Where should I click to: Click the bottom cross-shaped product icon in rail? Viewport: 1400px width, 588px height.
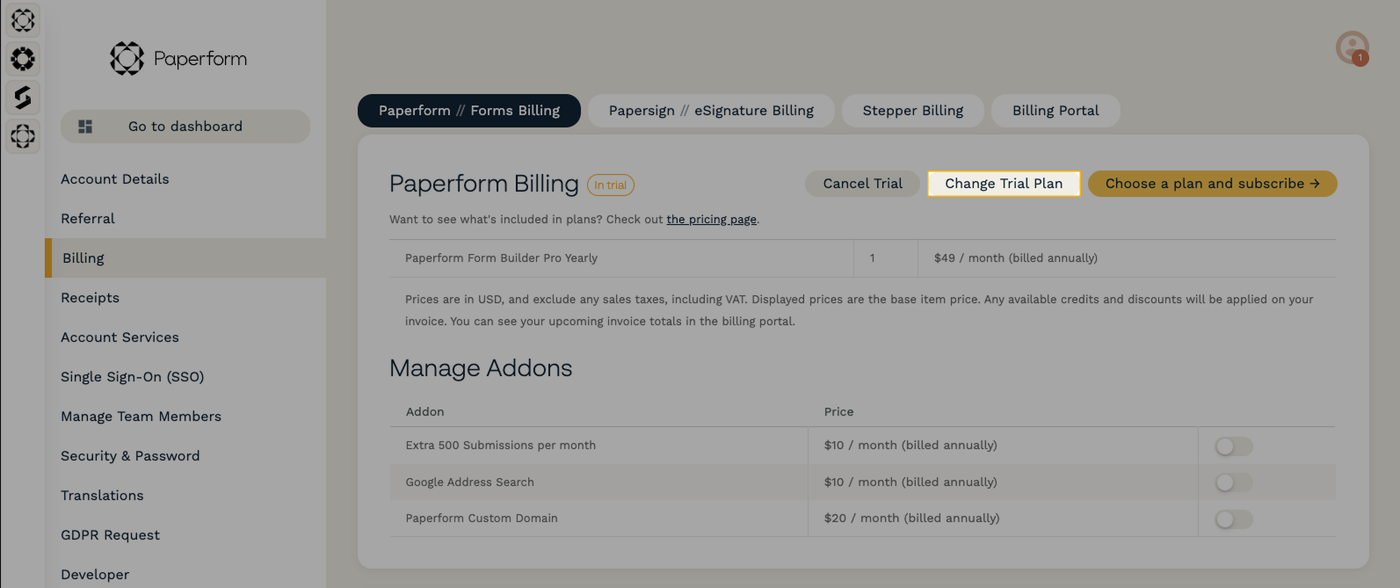[x=22, y=135]
